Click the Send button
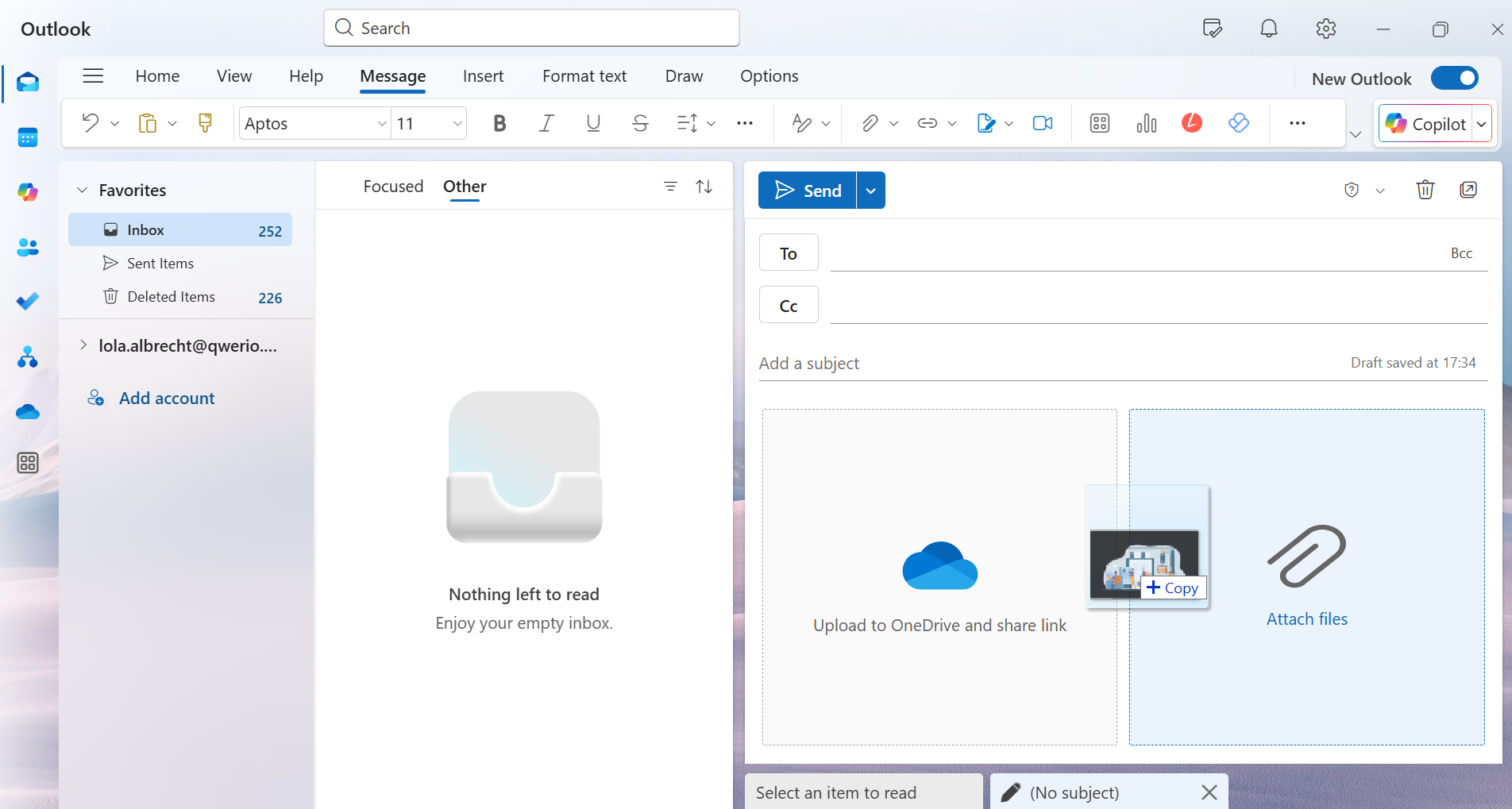Viewport: 1512px width, 809px height. pyautogui.click(x=807, y=191)
